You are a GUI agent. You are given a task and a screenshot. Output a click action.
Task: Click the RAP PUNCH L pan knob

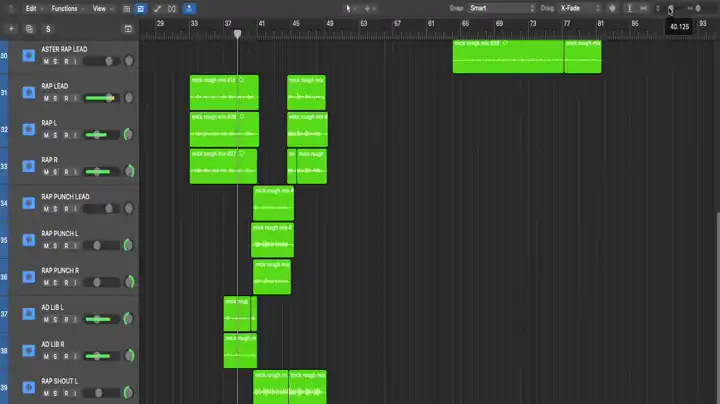pos(129,245)
